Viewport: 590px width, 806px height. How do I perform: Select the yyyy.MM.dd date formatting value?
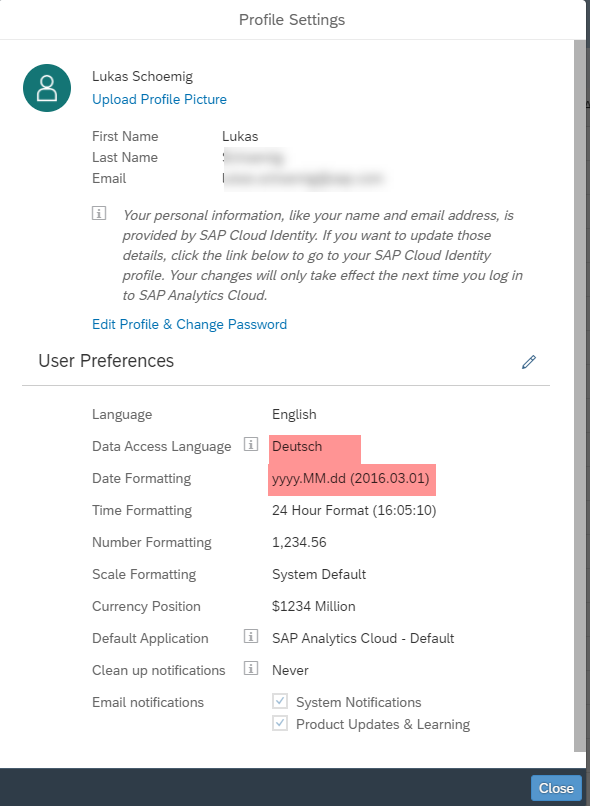coord(351,479)
